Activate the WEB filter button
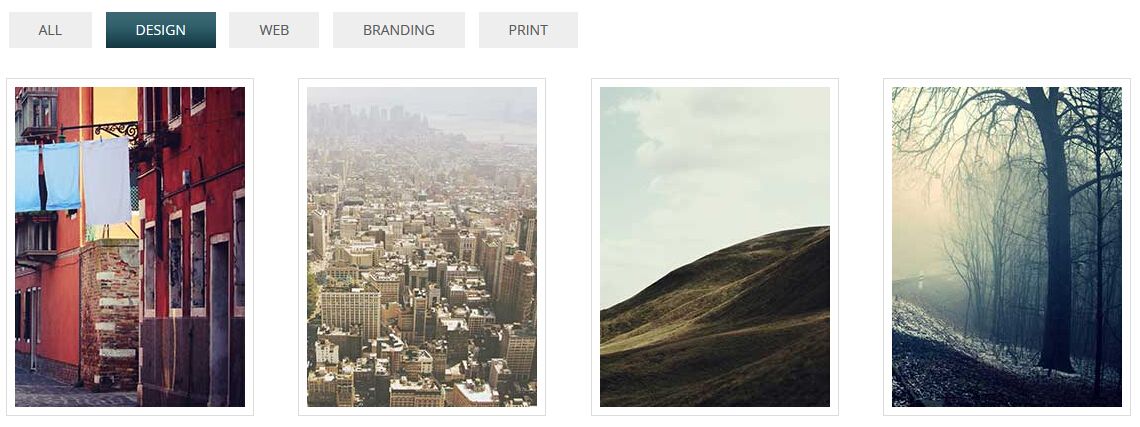1140x427 pixels. [x=274, y=30]
